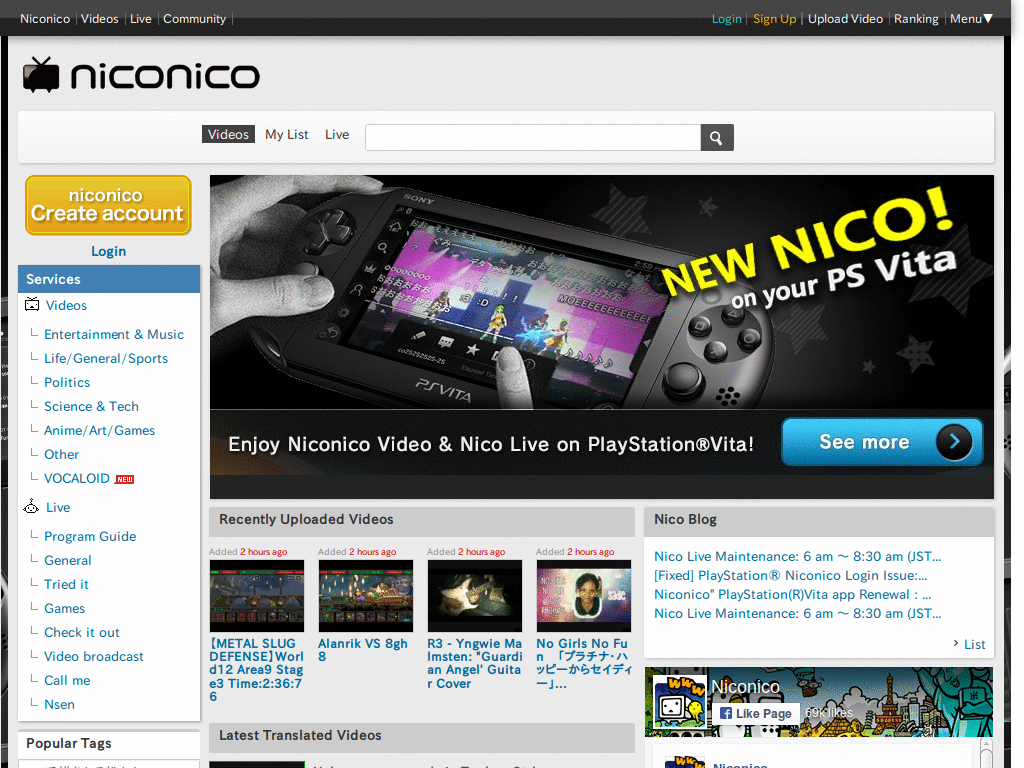Open Tried it under Live
1024x768 pixels.
(x=66, y=584)
